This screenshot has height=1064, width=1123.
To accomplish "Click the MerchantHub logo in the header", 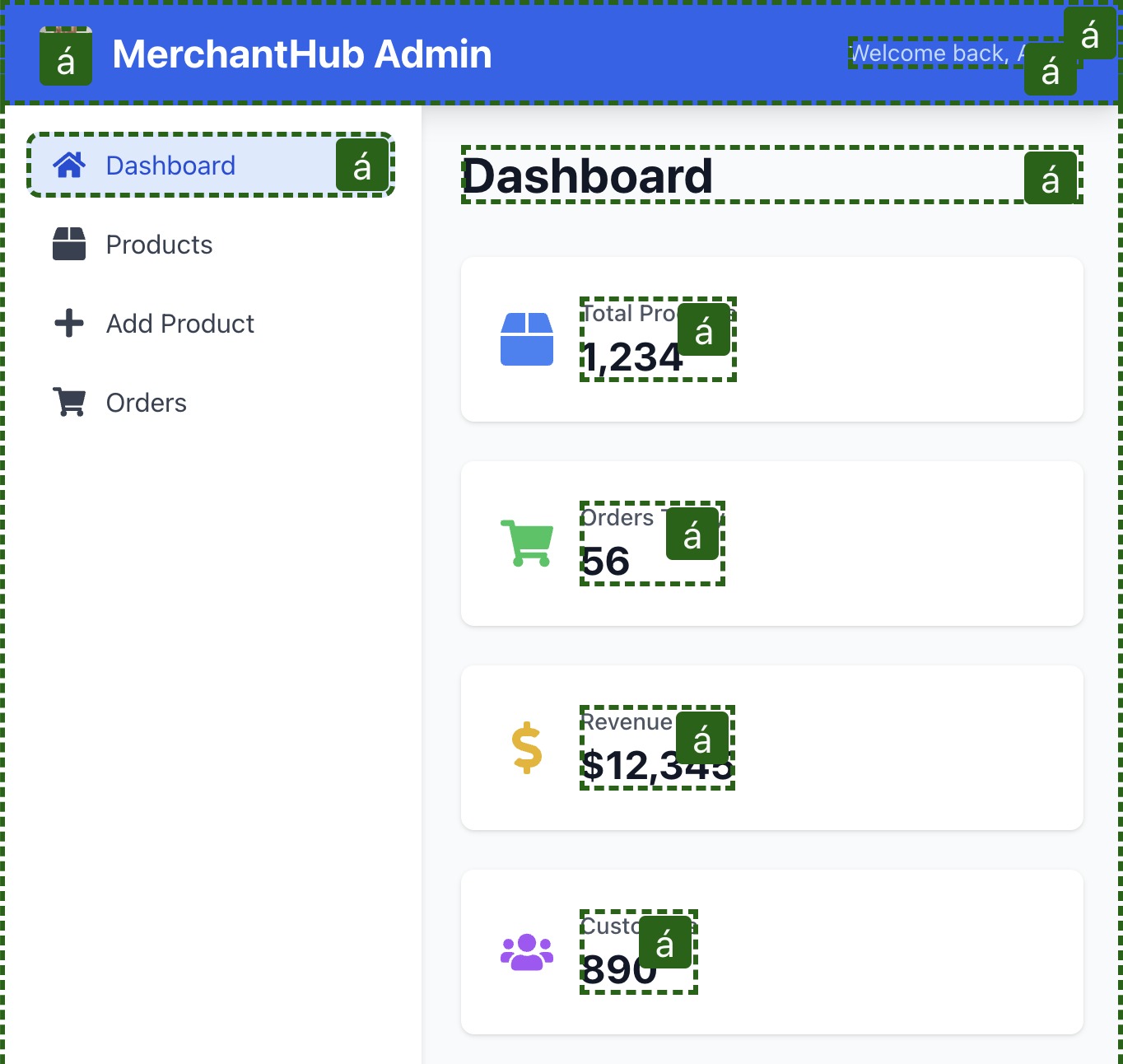I will tap(66, 54).
